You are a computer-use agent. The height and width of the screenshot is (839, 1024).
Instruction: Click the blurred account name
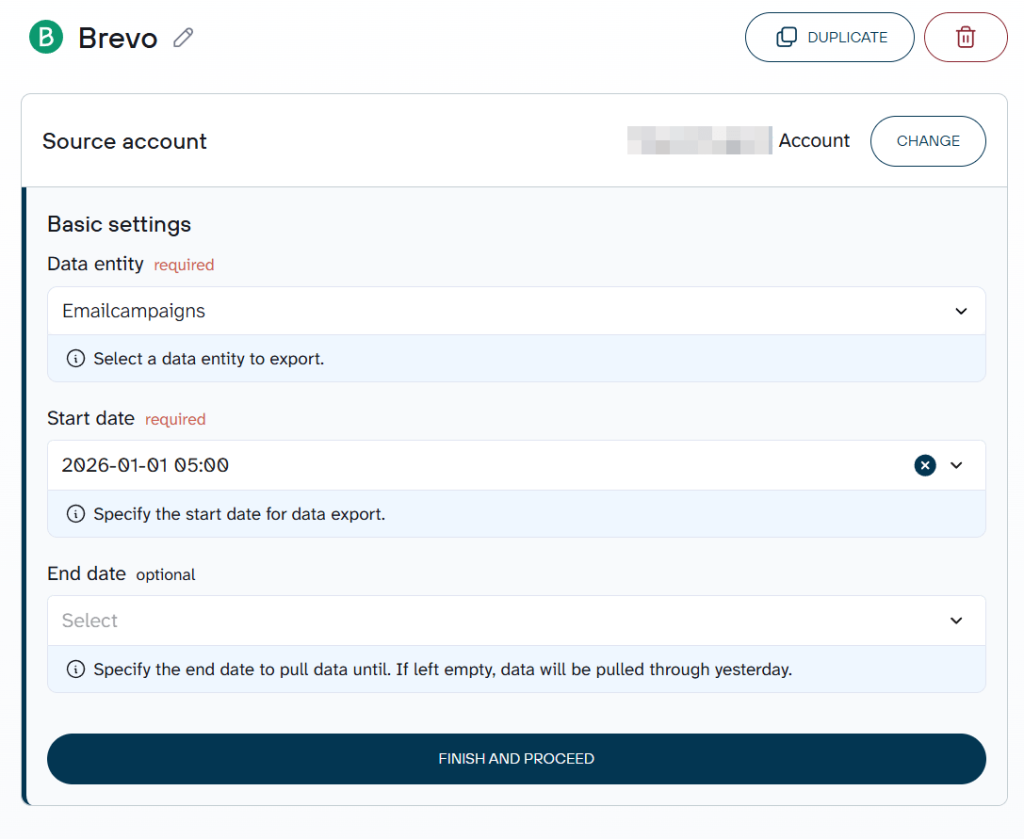[699, 141]
